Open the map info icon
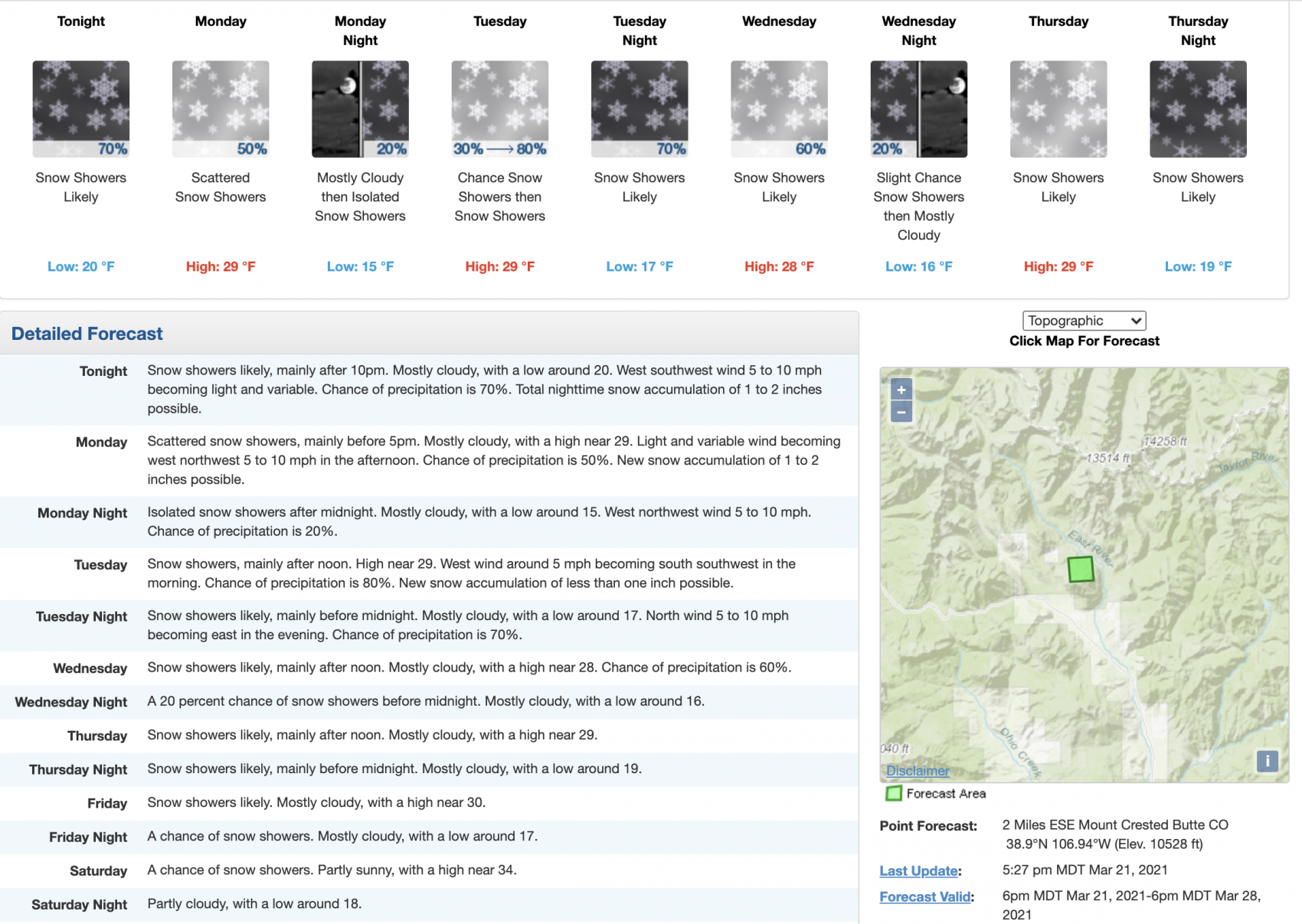 [1267, 761]
